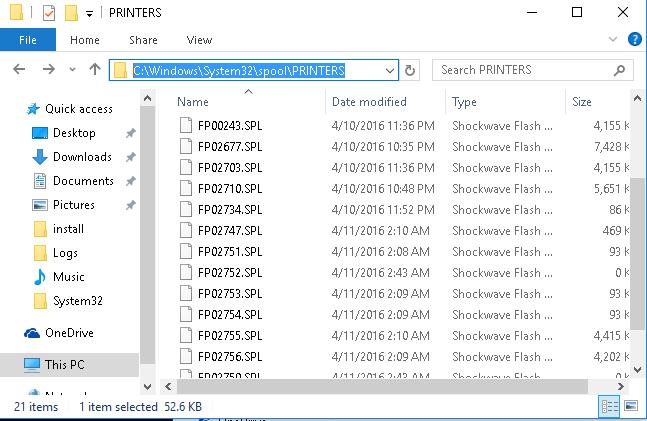Open the File menu

(28, 40)
